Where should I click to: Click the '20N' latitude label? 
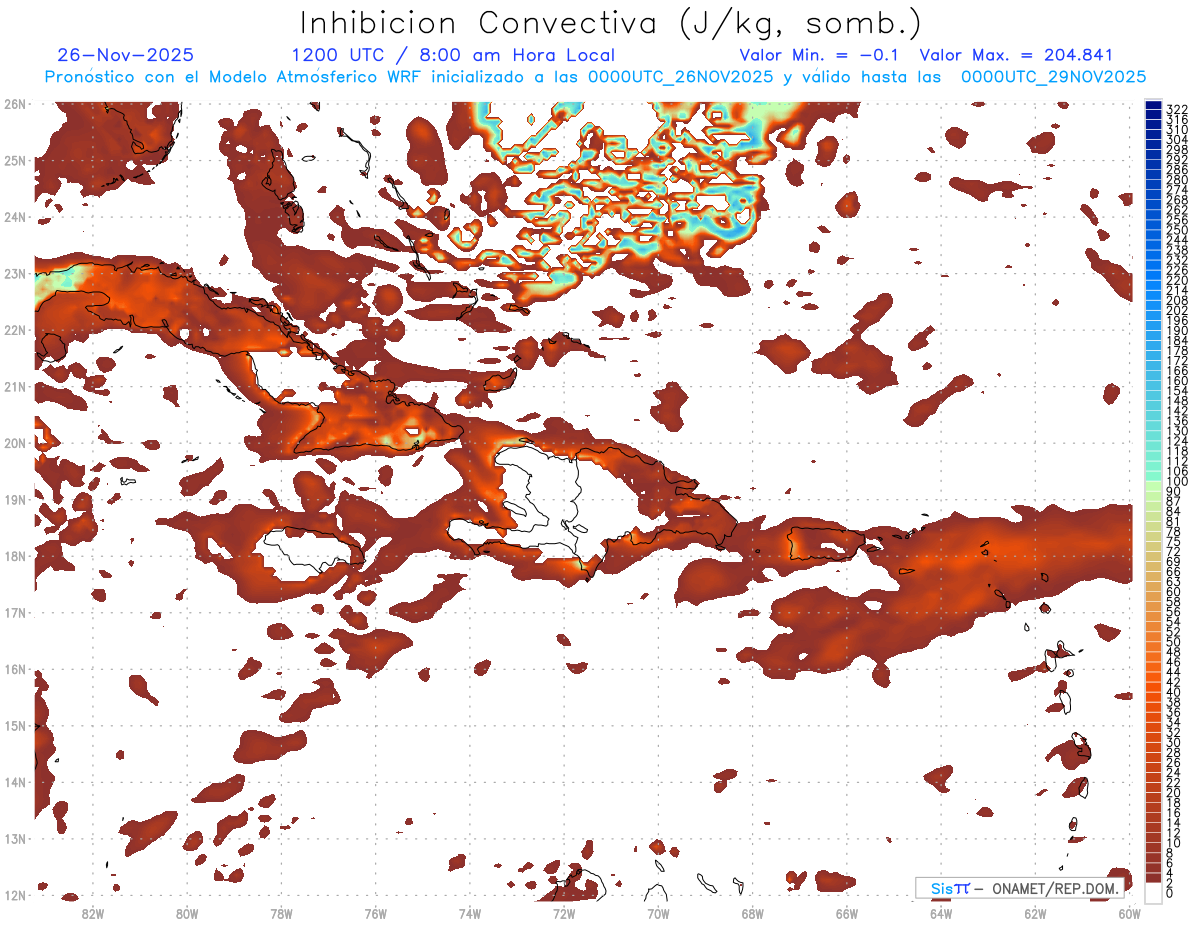(15, 443)
